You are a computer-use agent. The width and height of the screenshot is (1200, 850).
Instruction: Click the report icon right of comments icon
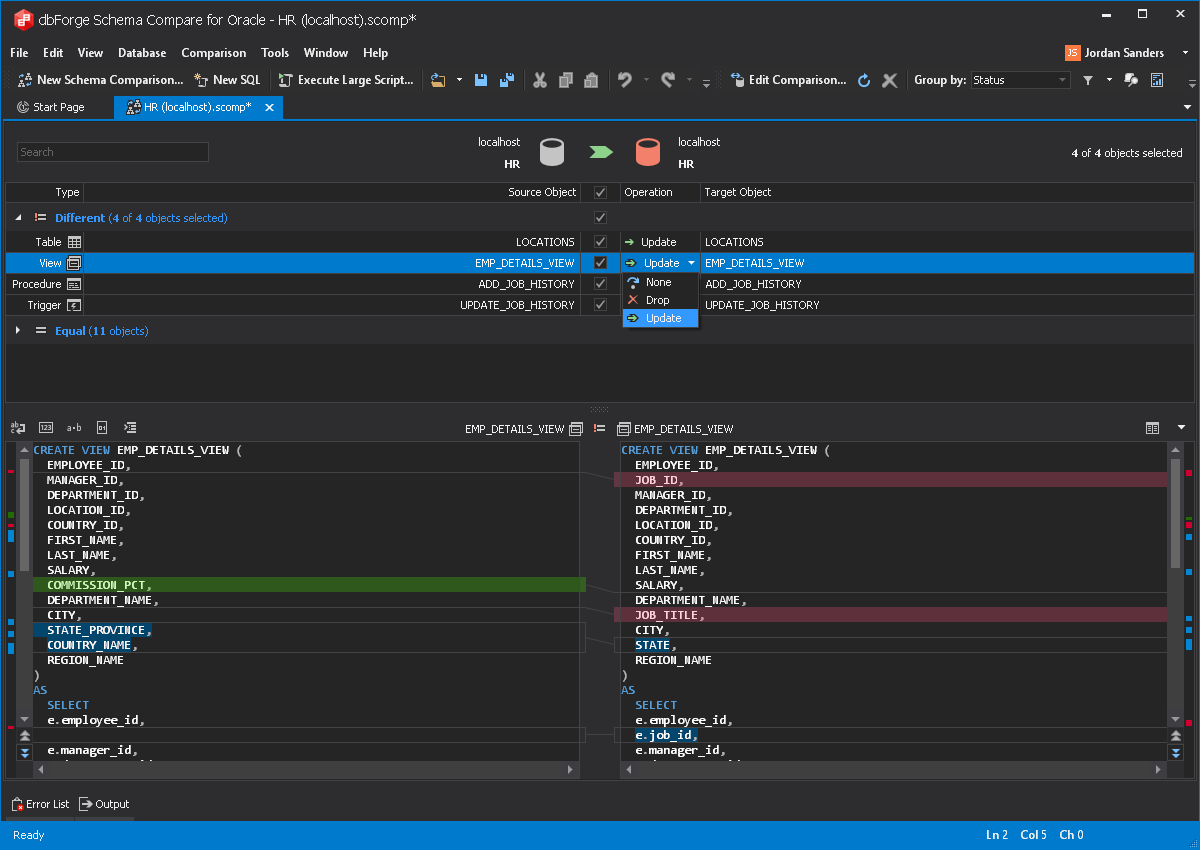(x=1157, y=80)
